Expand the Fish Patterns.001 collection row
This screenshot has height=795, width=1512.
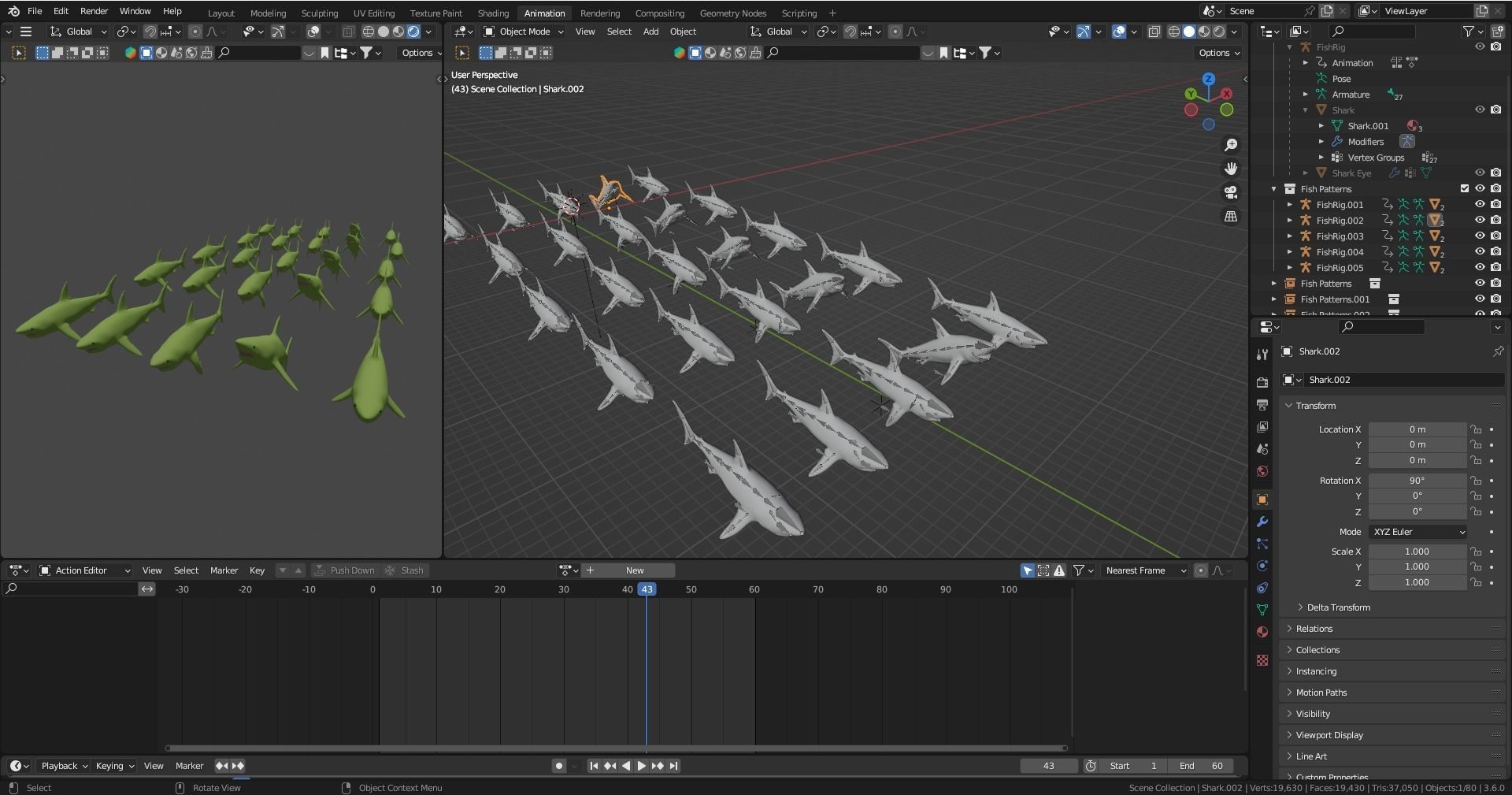(x=1274, y=299)
